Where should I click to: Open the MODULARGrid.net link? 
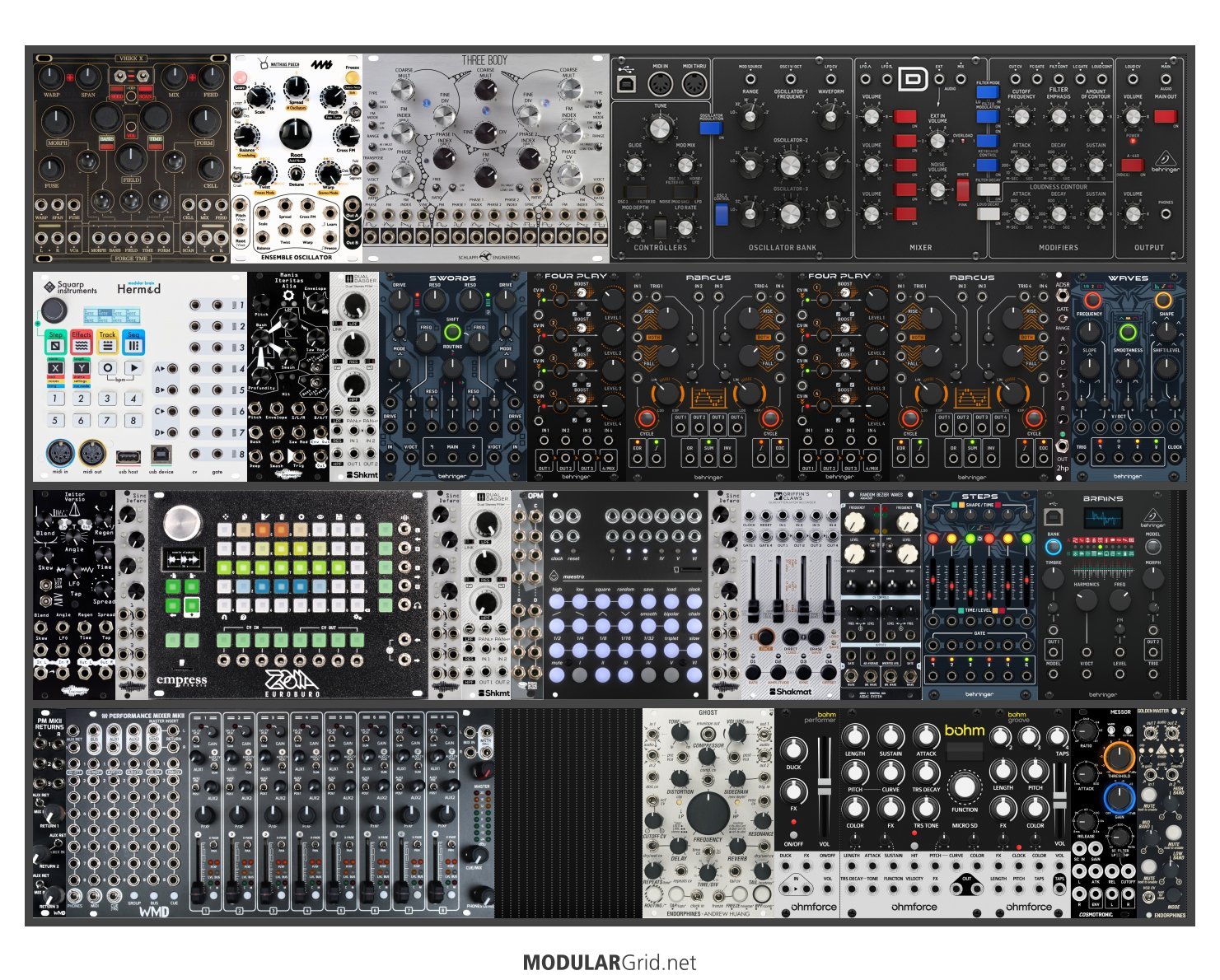610,963
